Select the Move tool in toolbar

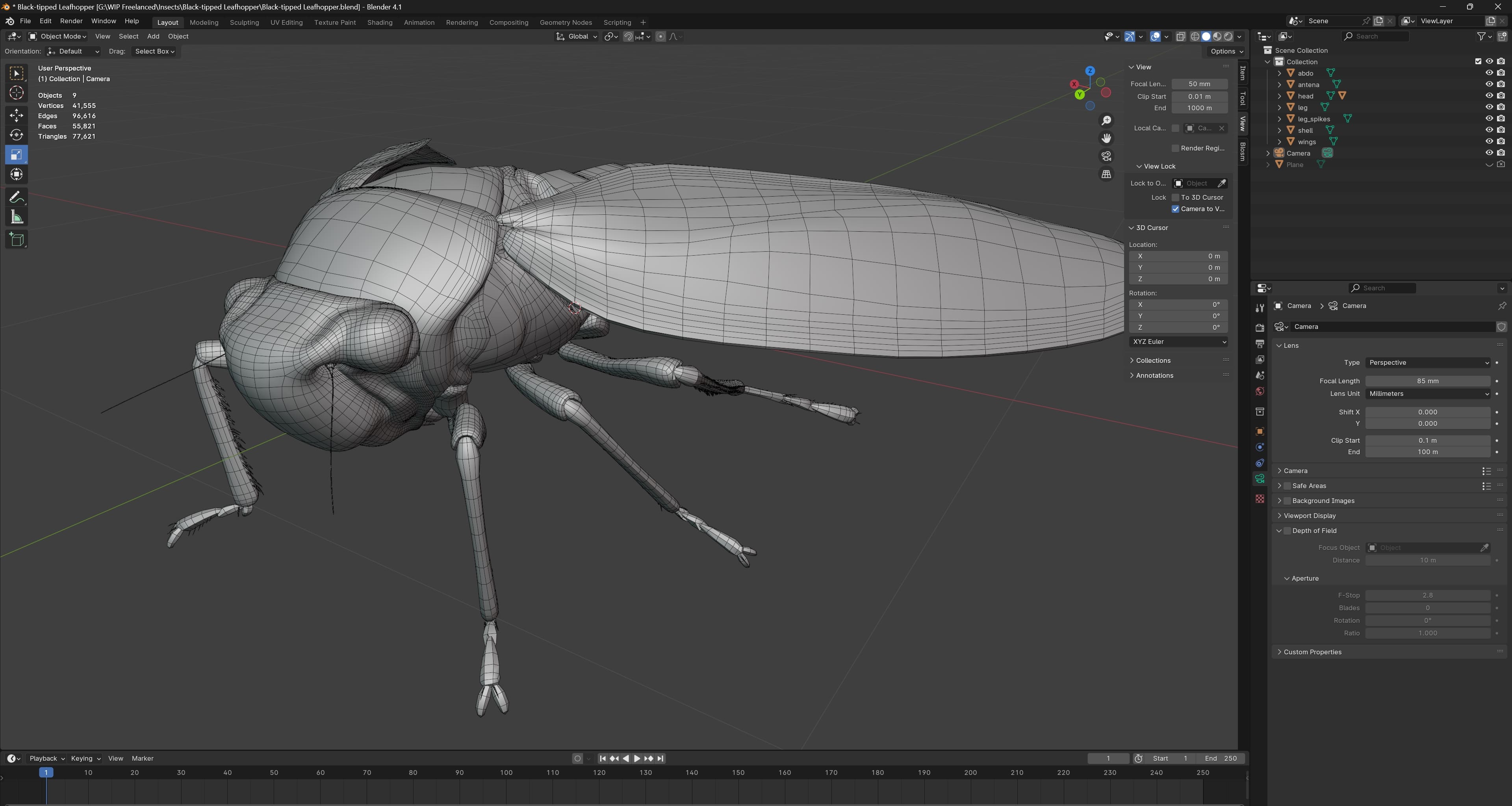coord(17,115)
